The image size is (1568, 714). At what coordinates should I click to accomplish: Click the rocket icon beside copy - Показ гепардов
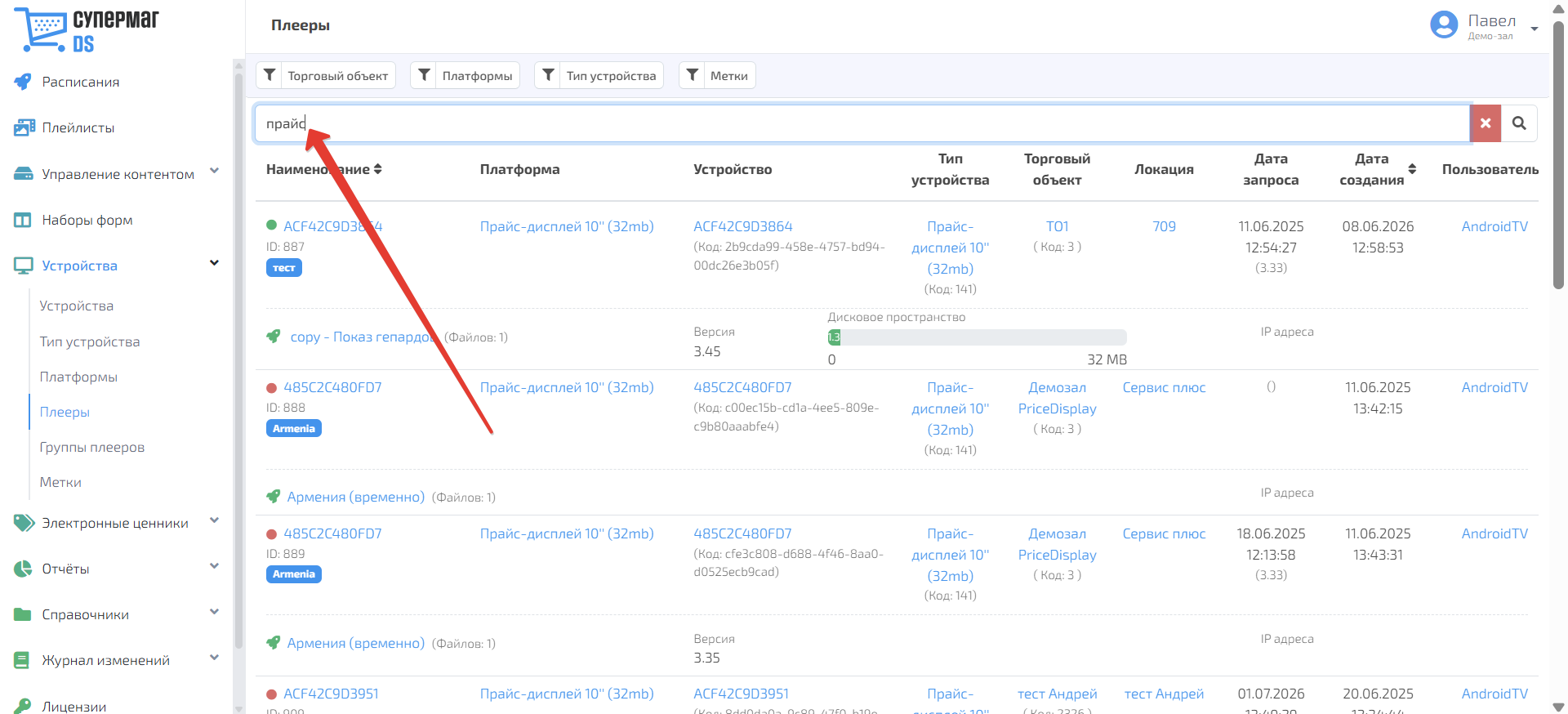pos(274,336)
